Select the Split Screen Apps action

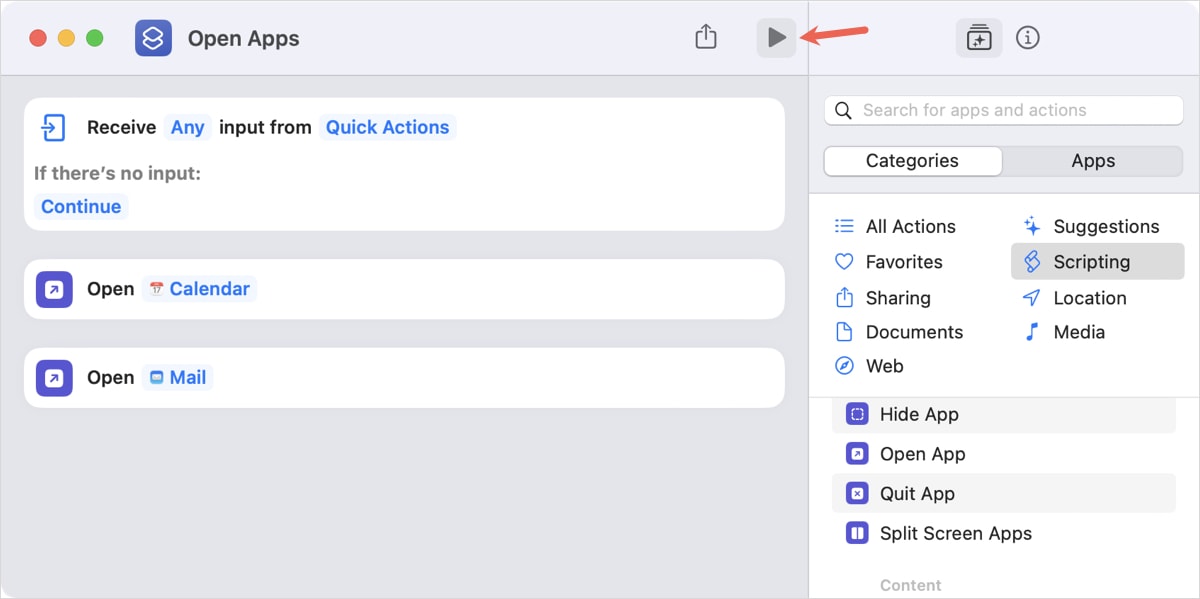[x=954, y=533]
